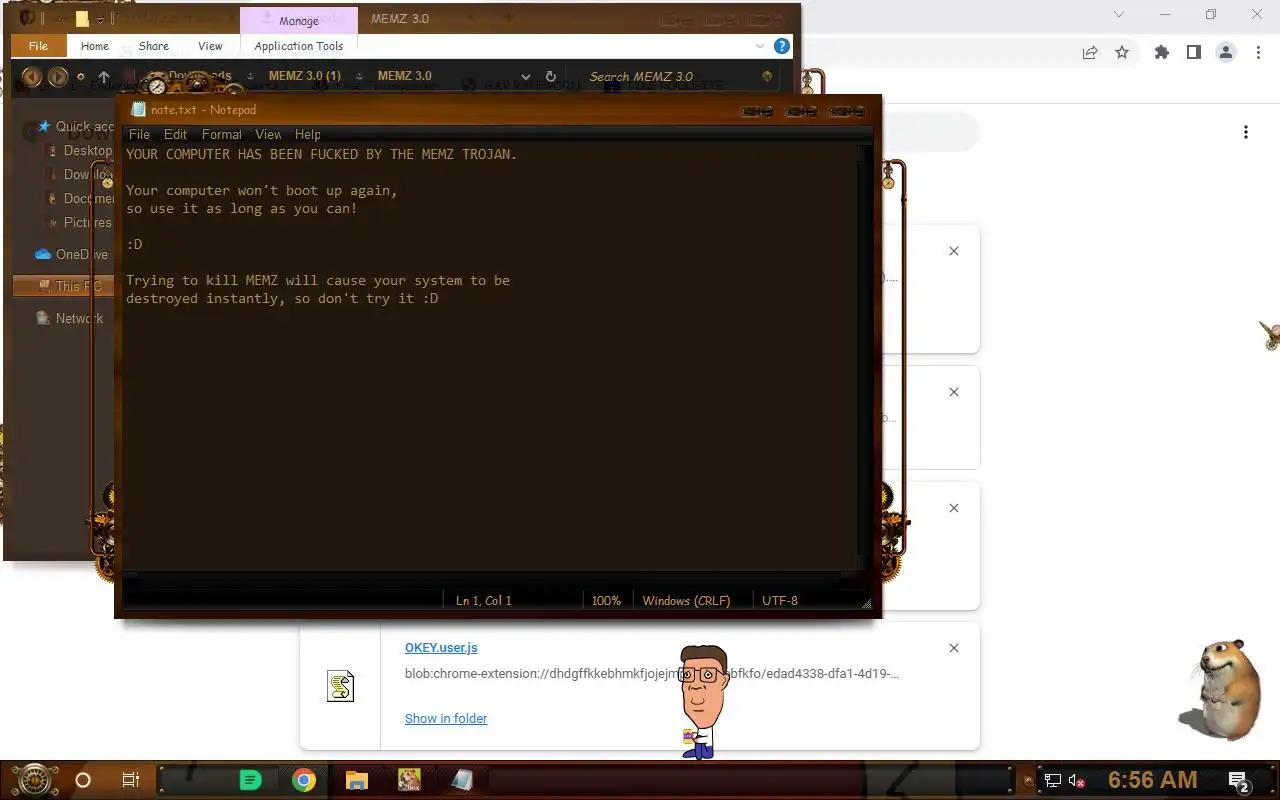Share this page in Chrome
Image resolution: width=1280 pixels, height=800 pixels.
point(1090,52)
